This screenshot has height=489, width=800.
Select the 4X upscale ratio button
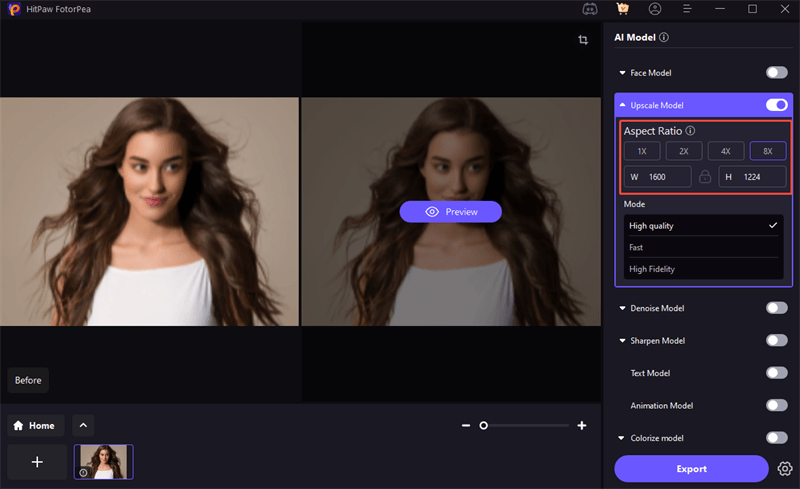coord(726,151)
